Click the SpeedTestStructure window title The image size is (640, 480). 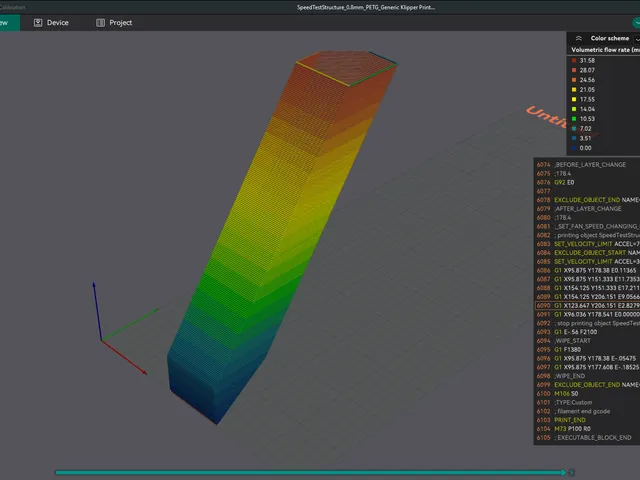pyautogui.click(x=366, y=7)
